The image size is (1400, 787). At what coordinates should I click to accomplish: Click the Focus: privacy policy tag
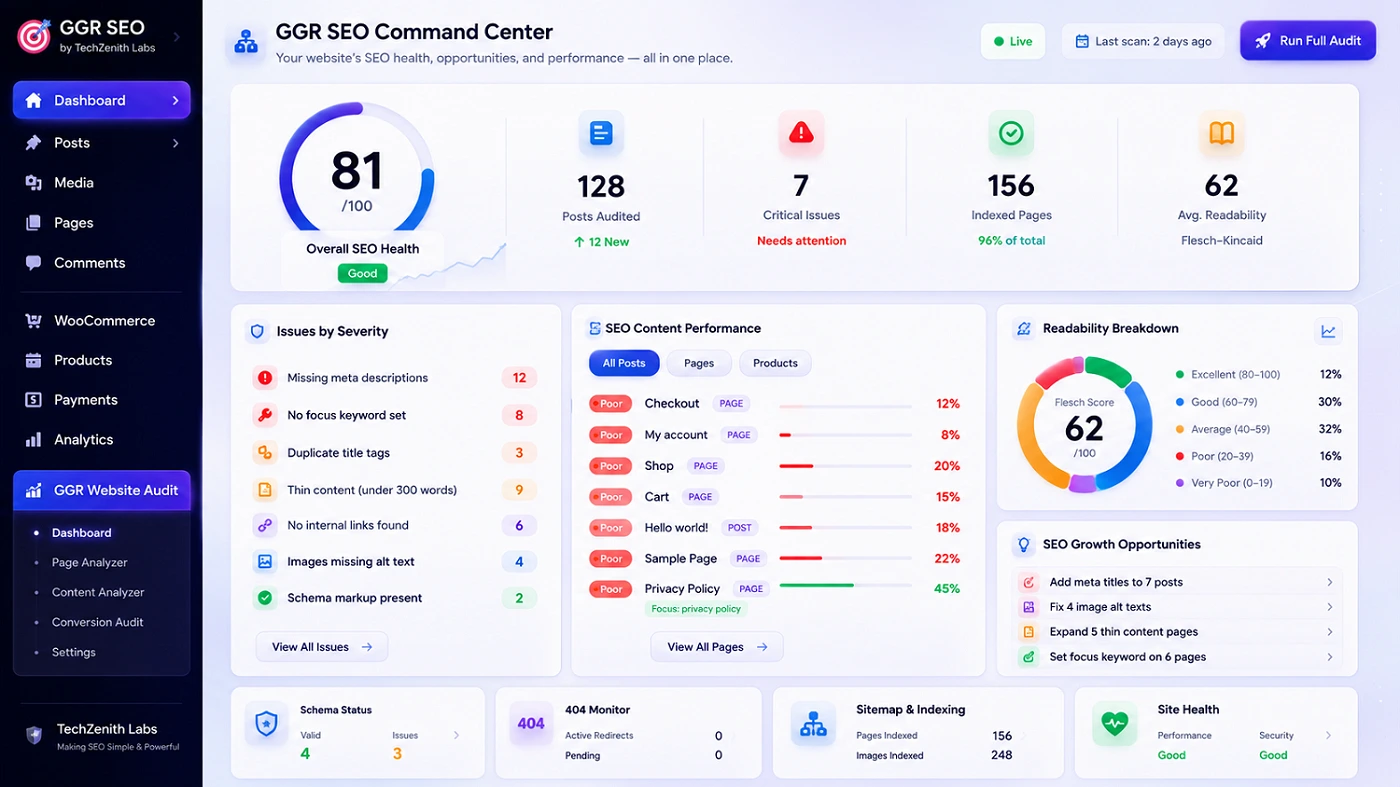pyautogui.click(x=696, y=609)
